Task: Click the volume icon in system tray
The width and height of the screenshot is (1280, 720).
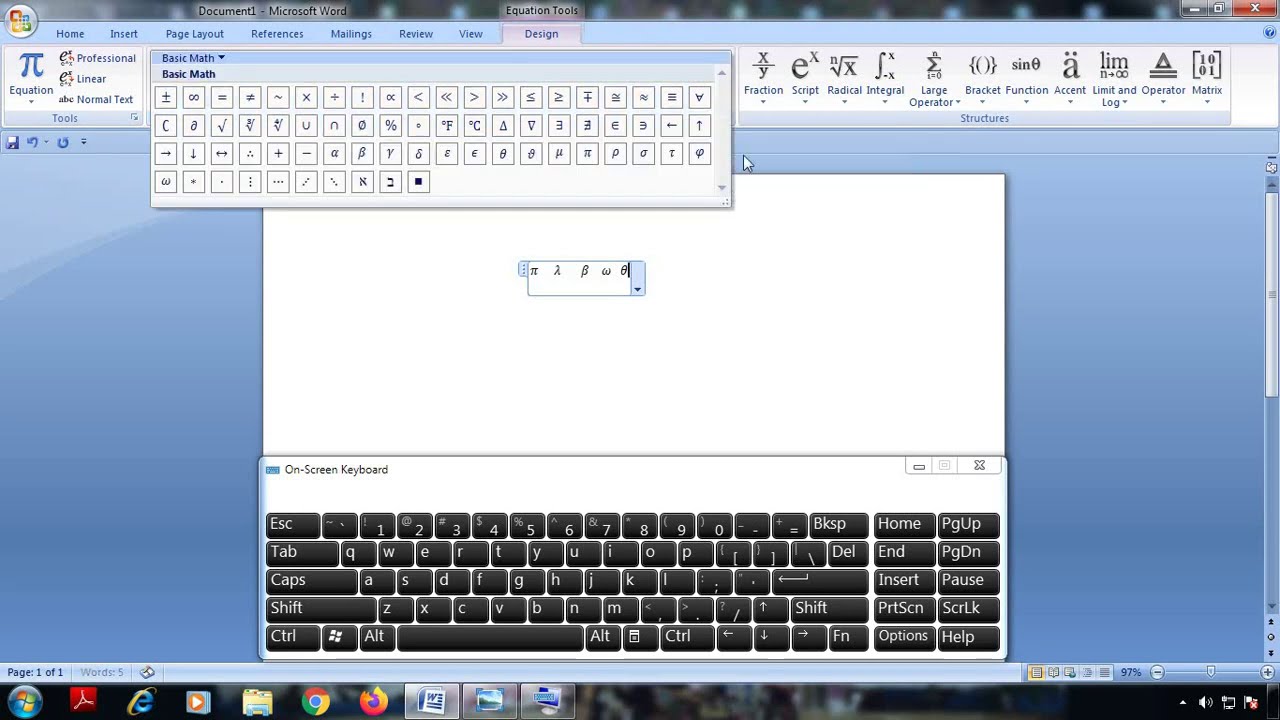Action: point(1205,703)
